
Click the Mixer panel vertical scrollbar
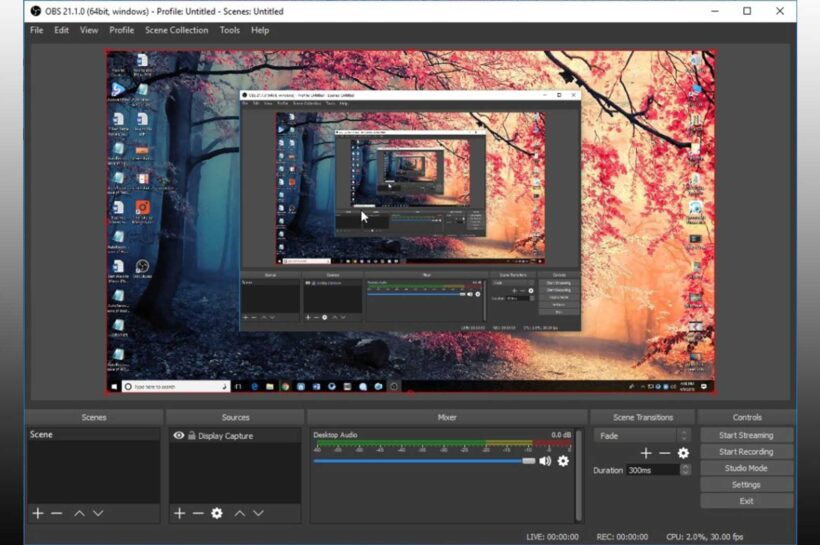(578, 474)
